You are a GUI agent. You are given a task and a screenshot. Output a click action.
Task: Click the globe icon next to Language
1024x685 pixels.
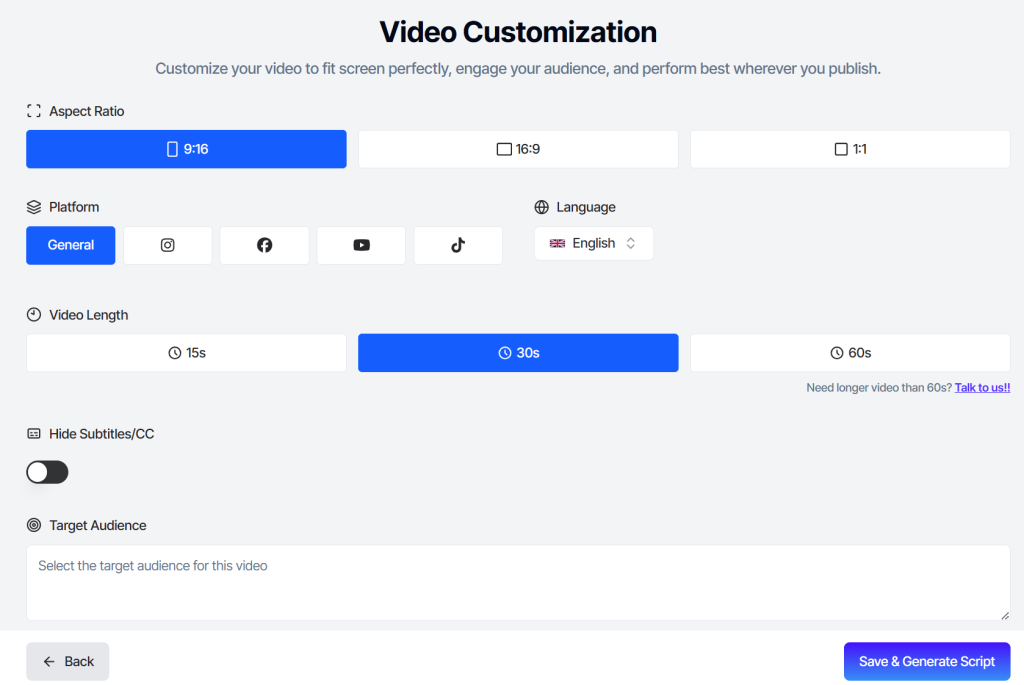click(543, 207)
